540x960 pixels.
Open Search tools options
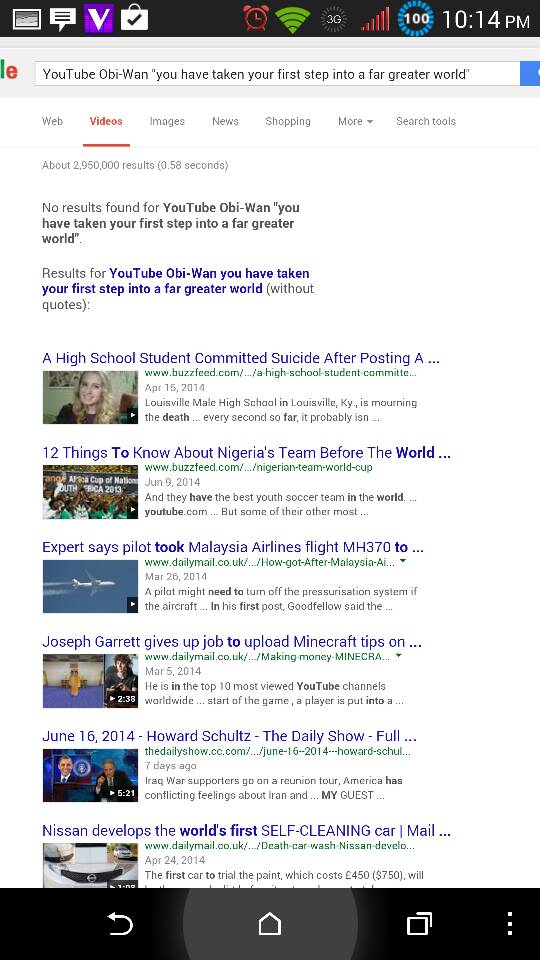(426, 121)
